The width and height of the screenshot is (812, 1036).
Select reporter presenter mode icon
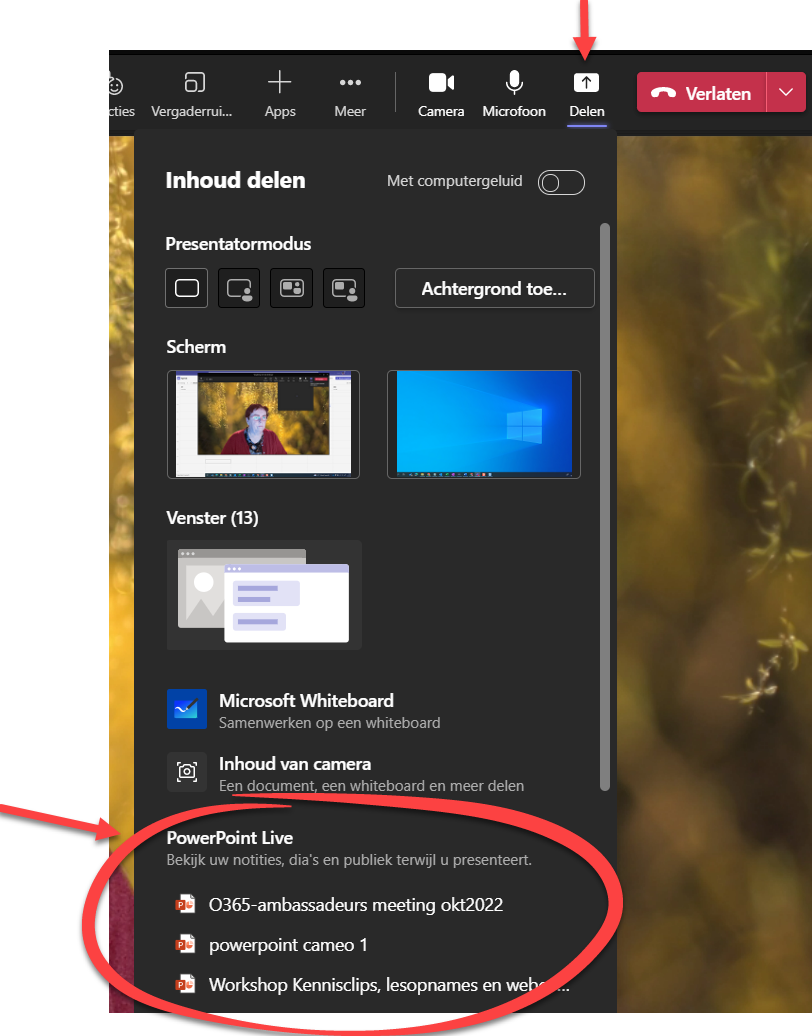click(344, 288)
